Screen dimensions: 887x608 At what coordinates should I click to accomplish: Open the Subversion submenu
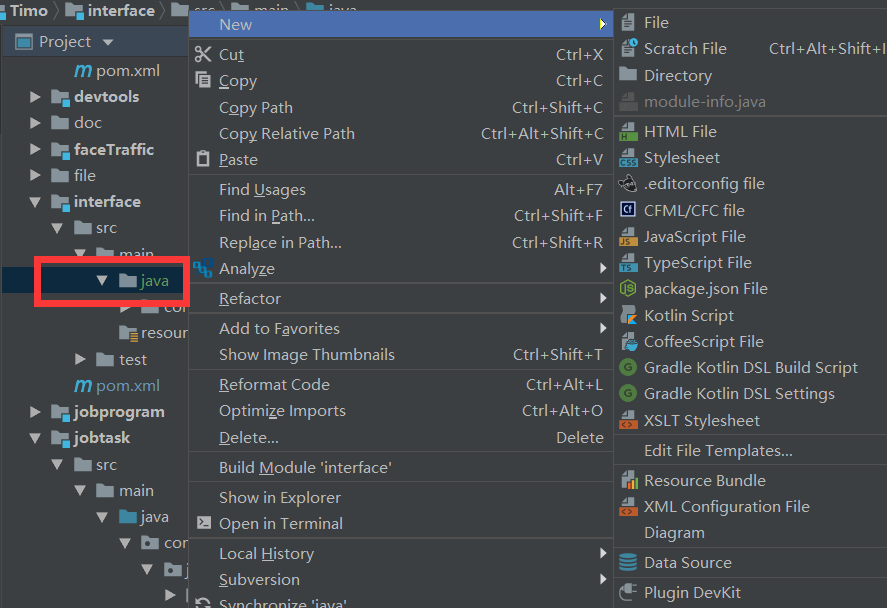coord(401,579)
